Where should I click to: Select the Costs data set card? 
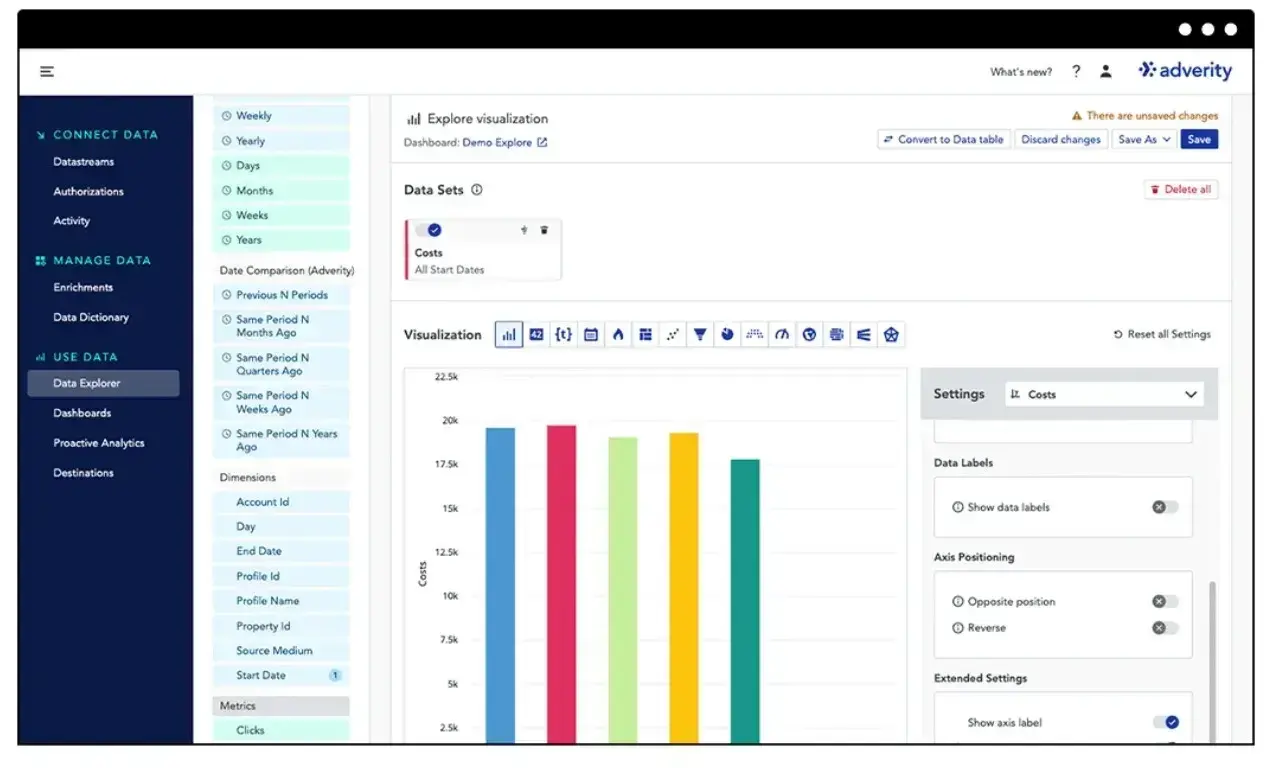click(x=483, y=250)
